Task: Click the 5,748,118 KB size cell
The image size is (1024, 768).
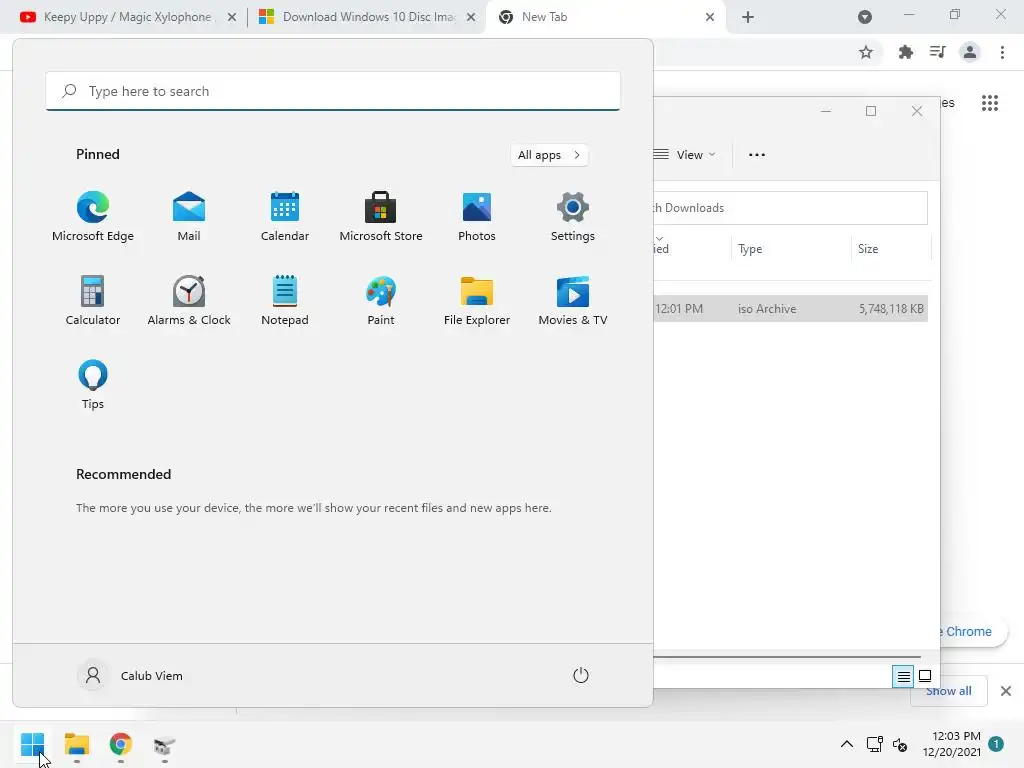Action: pyautogui.click(x=891, y=309)
